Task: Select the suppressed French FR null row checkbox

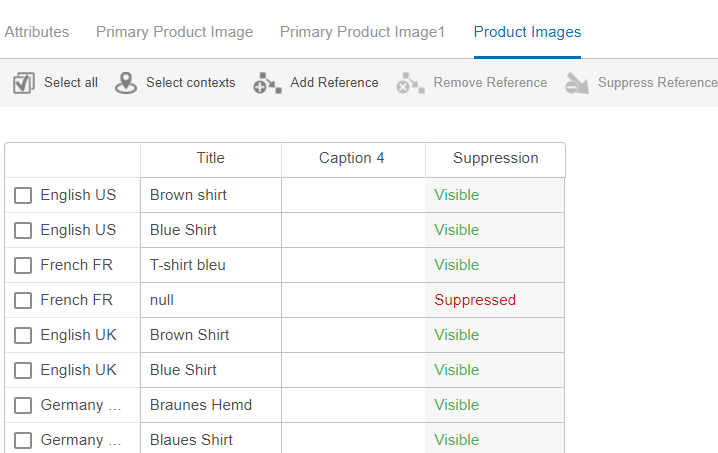Action: point(23,301)
